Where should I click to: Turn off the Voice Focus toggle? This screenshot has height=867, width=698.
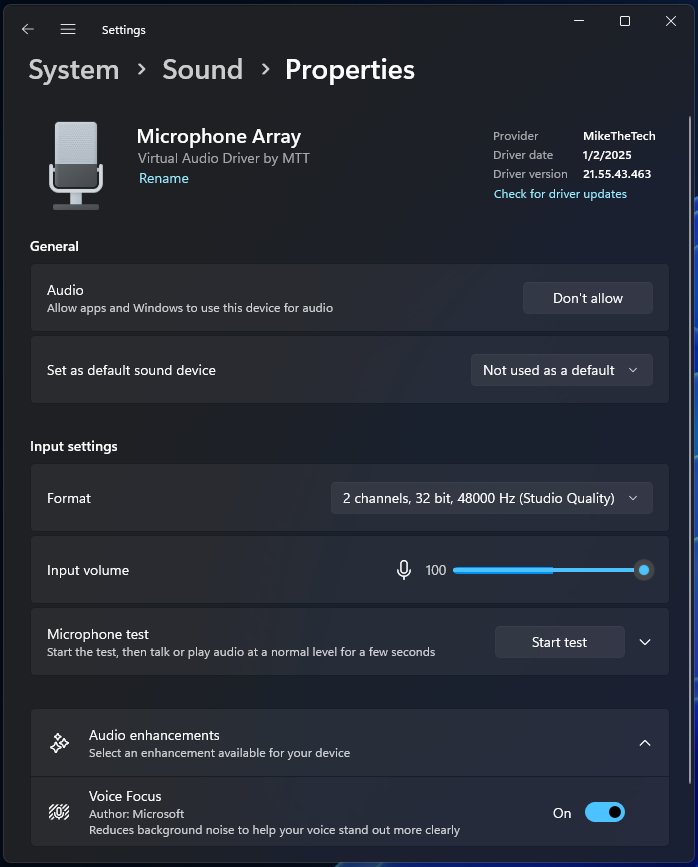coord(605,812)
